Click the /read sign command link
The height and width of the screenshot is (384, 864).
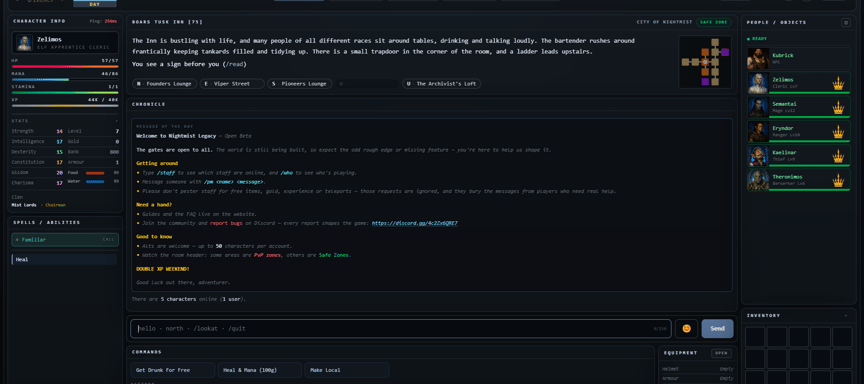click(x=235, y=64)
